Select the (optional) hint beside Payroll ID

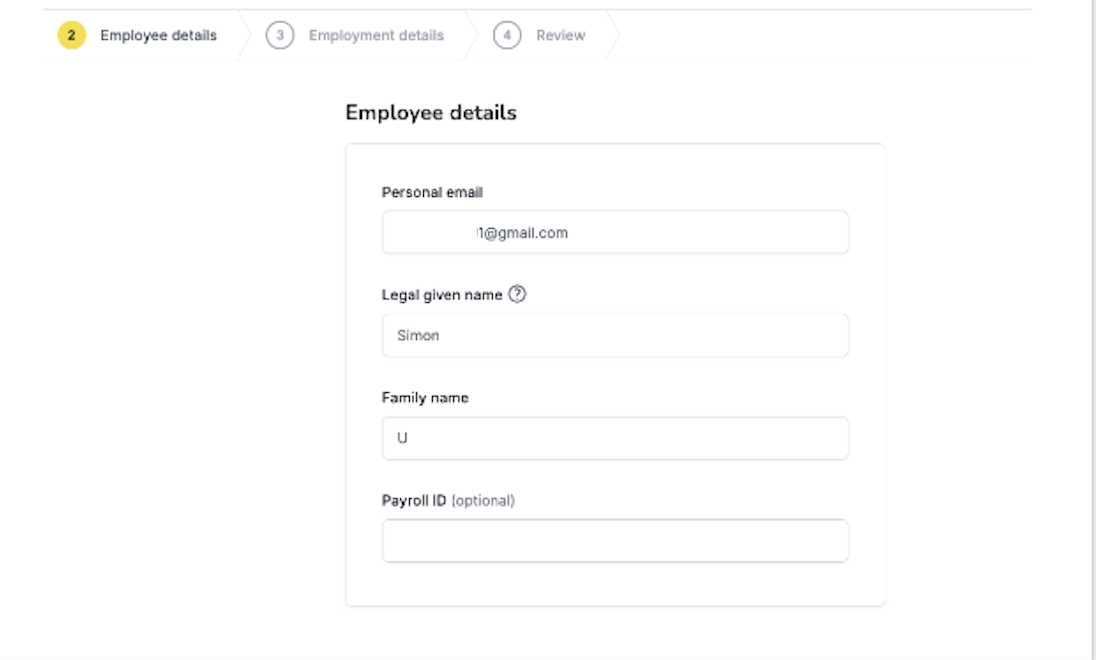pyautogui.click(x=483, y=501)
